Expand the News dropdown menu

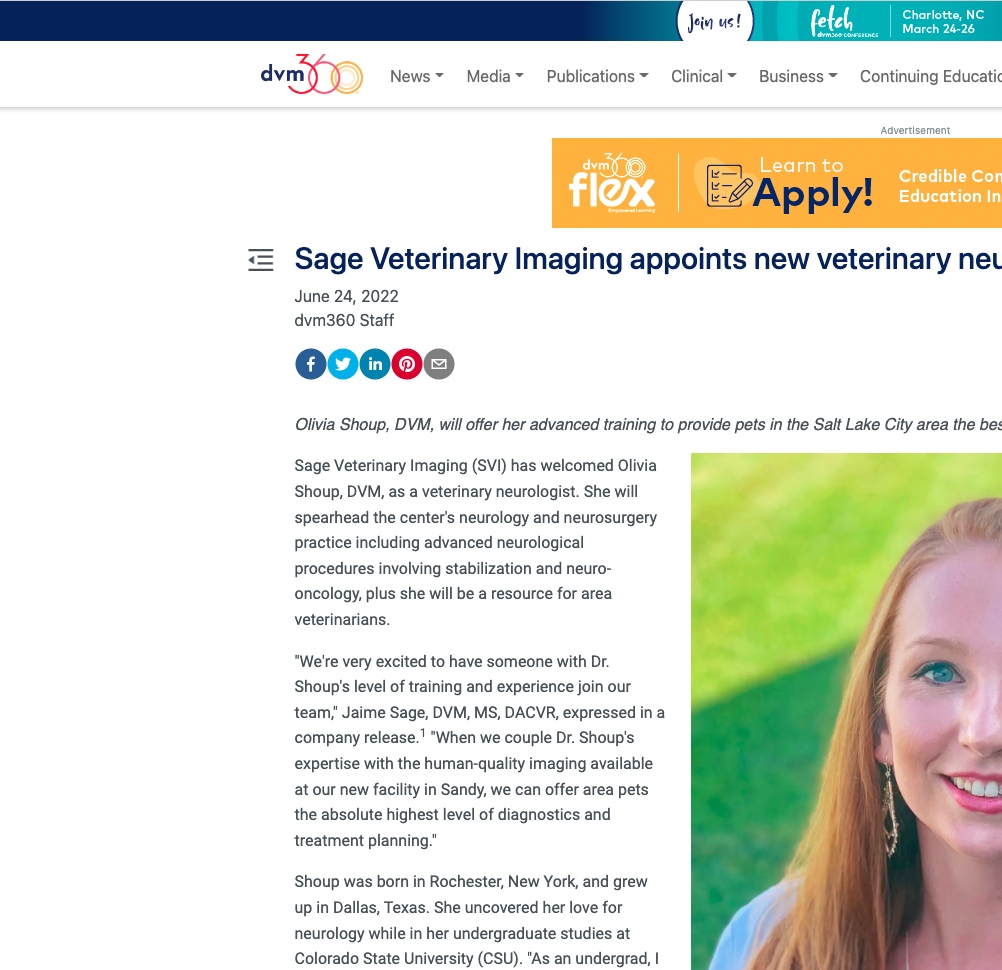pyautogui.click(x=417, y=76)
